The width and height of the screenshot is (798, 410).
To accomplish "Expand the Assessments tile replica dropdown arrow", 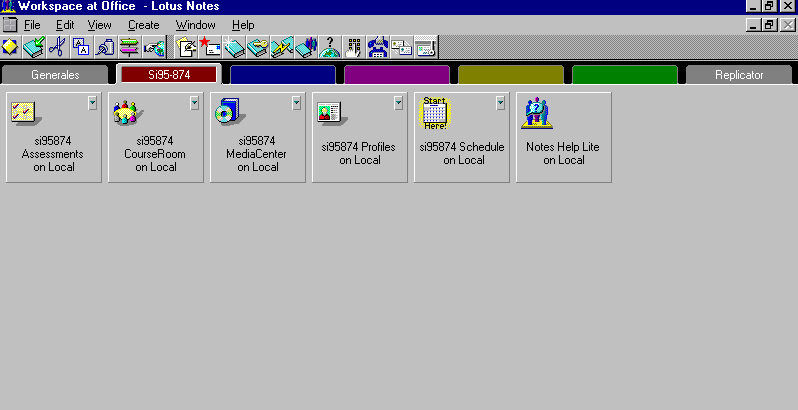I will coord(92,103).
